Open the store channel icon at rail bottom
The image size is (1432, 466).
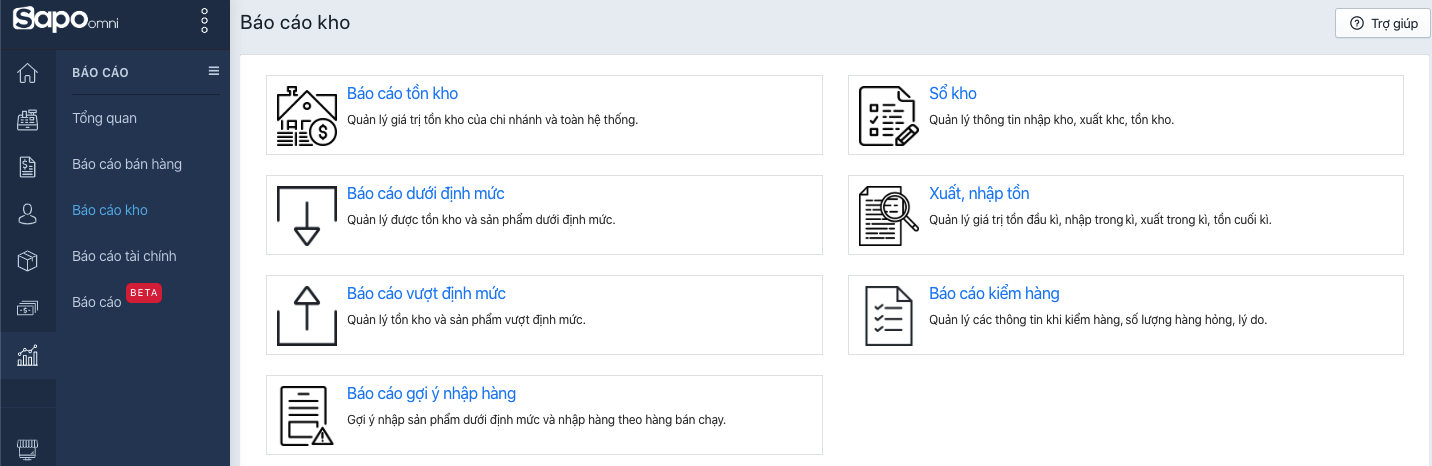[x=28, y=448]
